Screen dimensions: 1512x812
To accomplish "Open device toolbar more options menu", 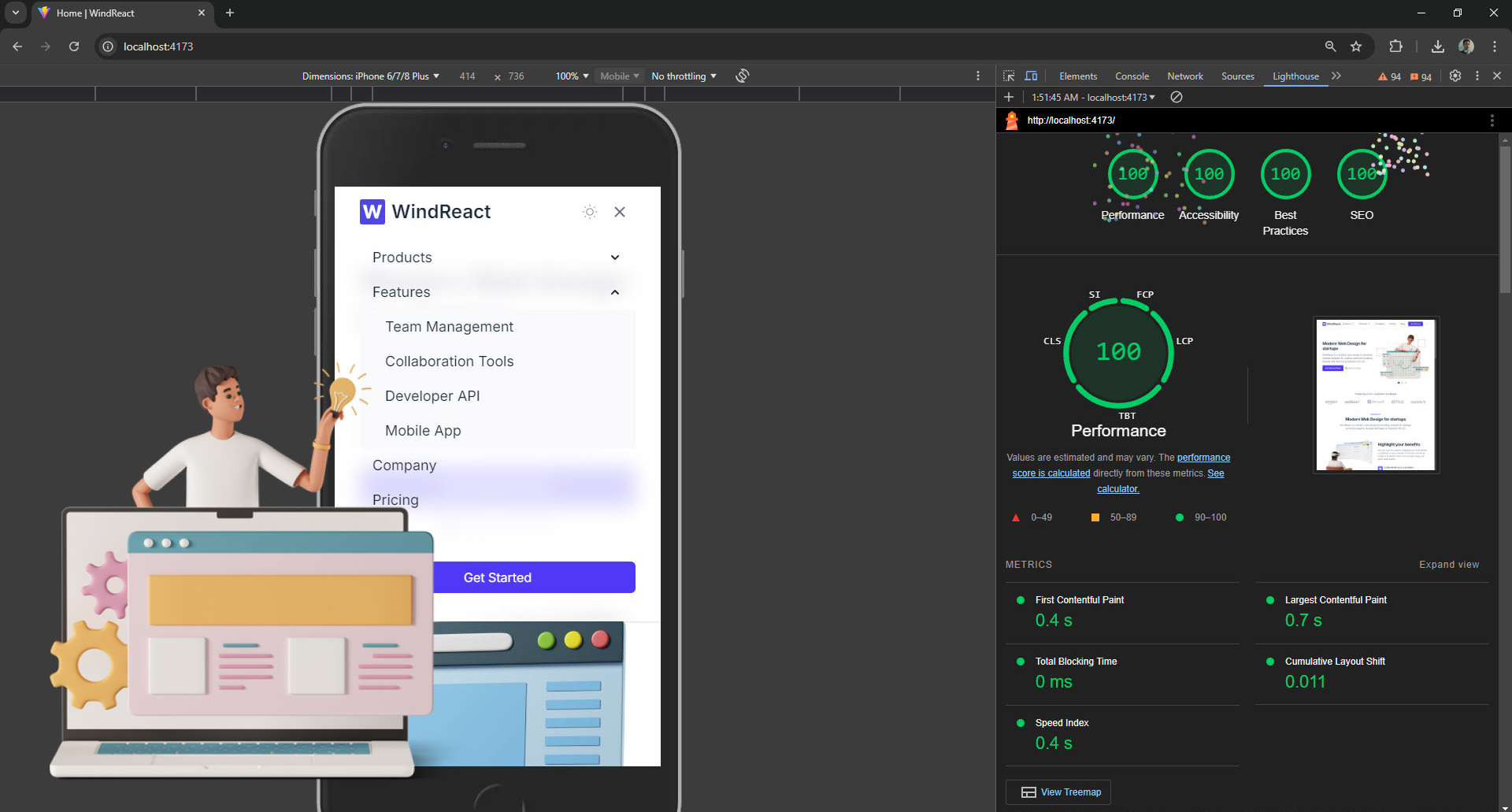I will (978, 76).
